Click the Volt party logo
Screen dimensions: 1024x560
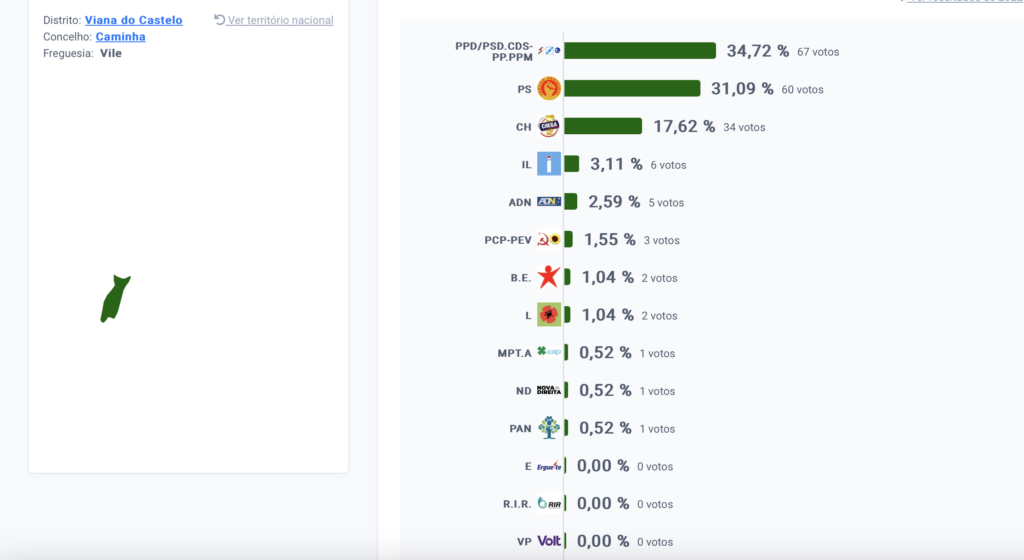click(x=549, y=541)
